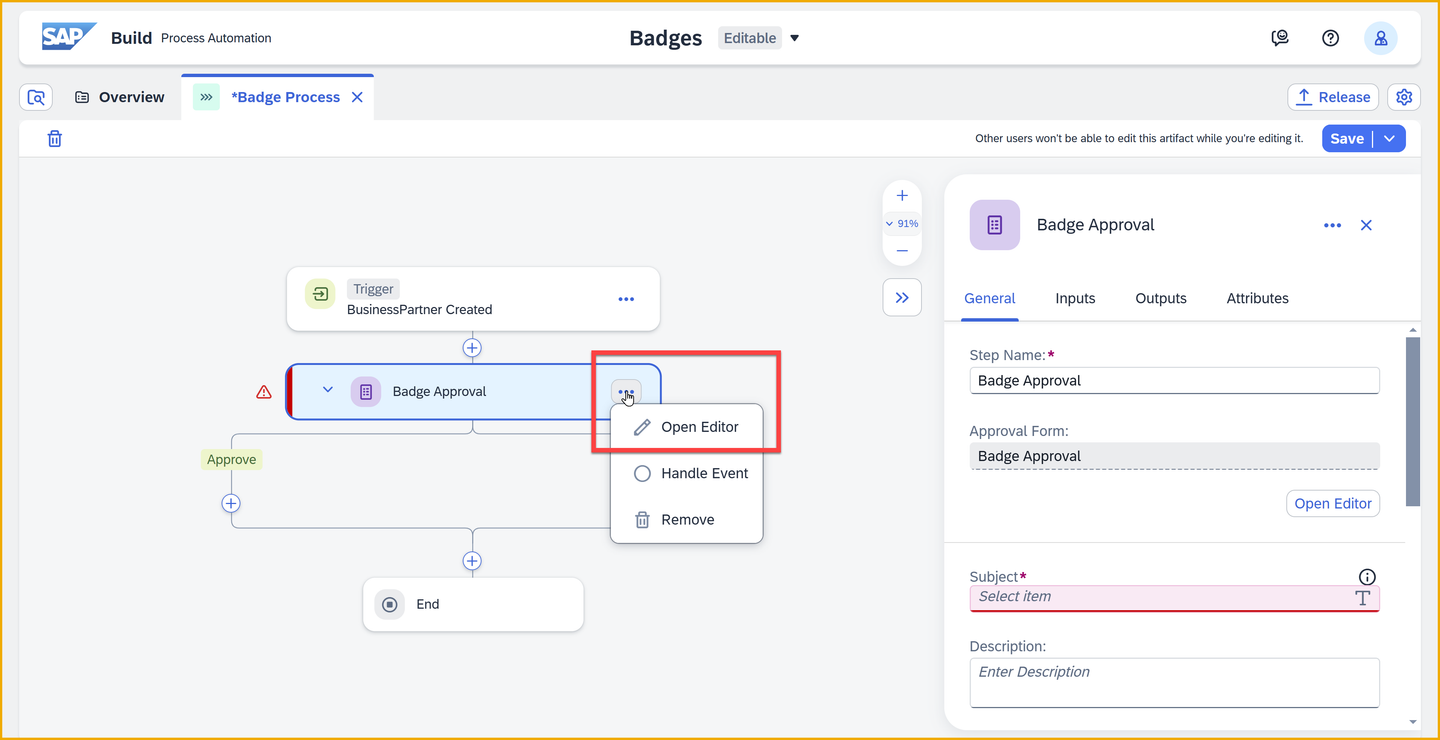The image size is (1440, 740).
Task: Click the Release button
Action: [1333, 97]
